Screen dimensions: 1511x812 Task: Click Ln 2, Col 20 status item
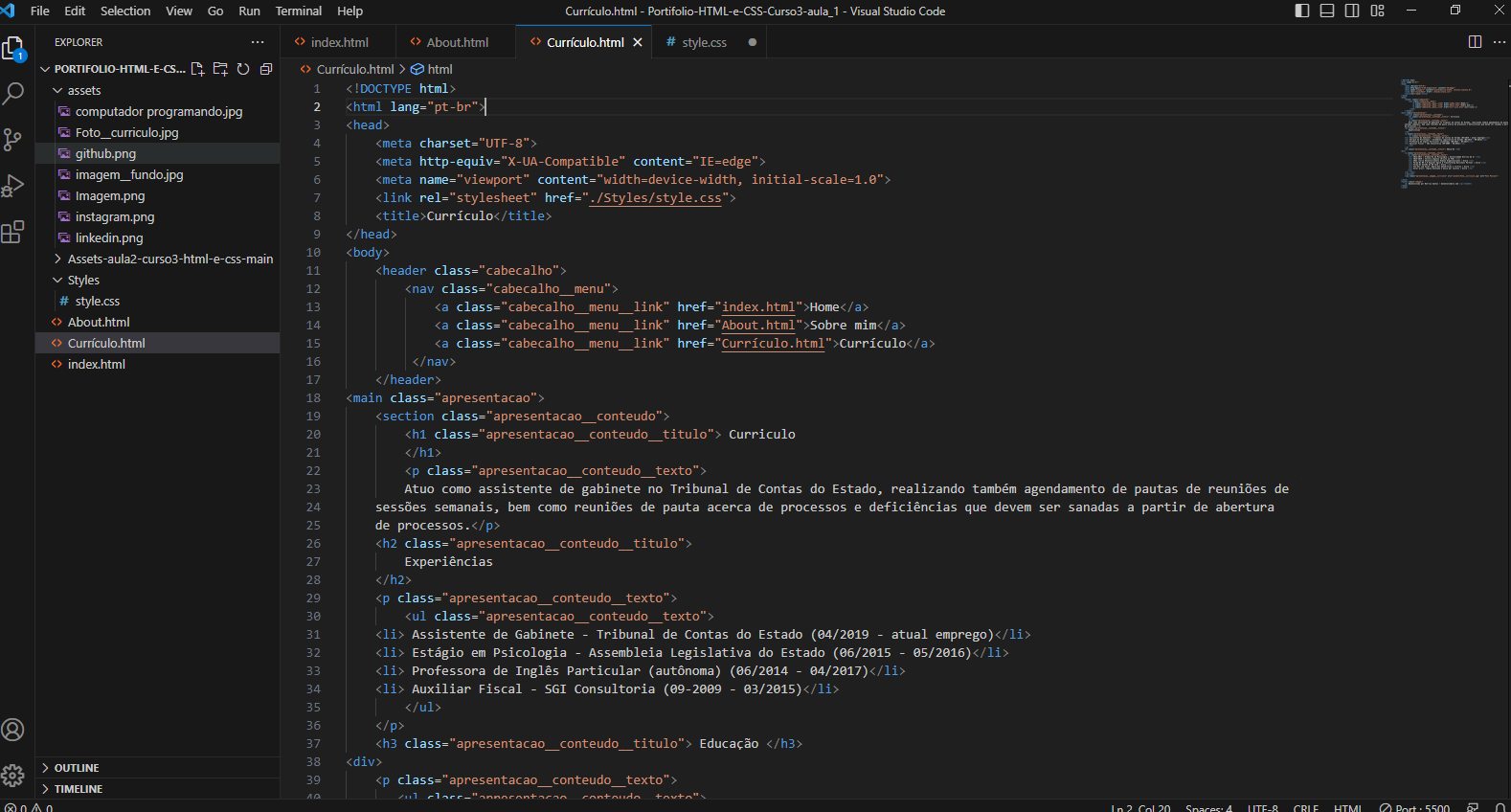(x=1140, y=807)
